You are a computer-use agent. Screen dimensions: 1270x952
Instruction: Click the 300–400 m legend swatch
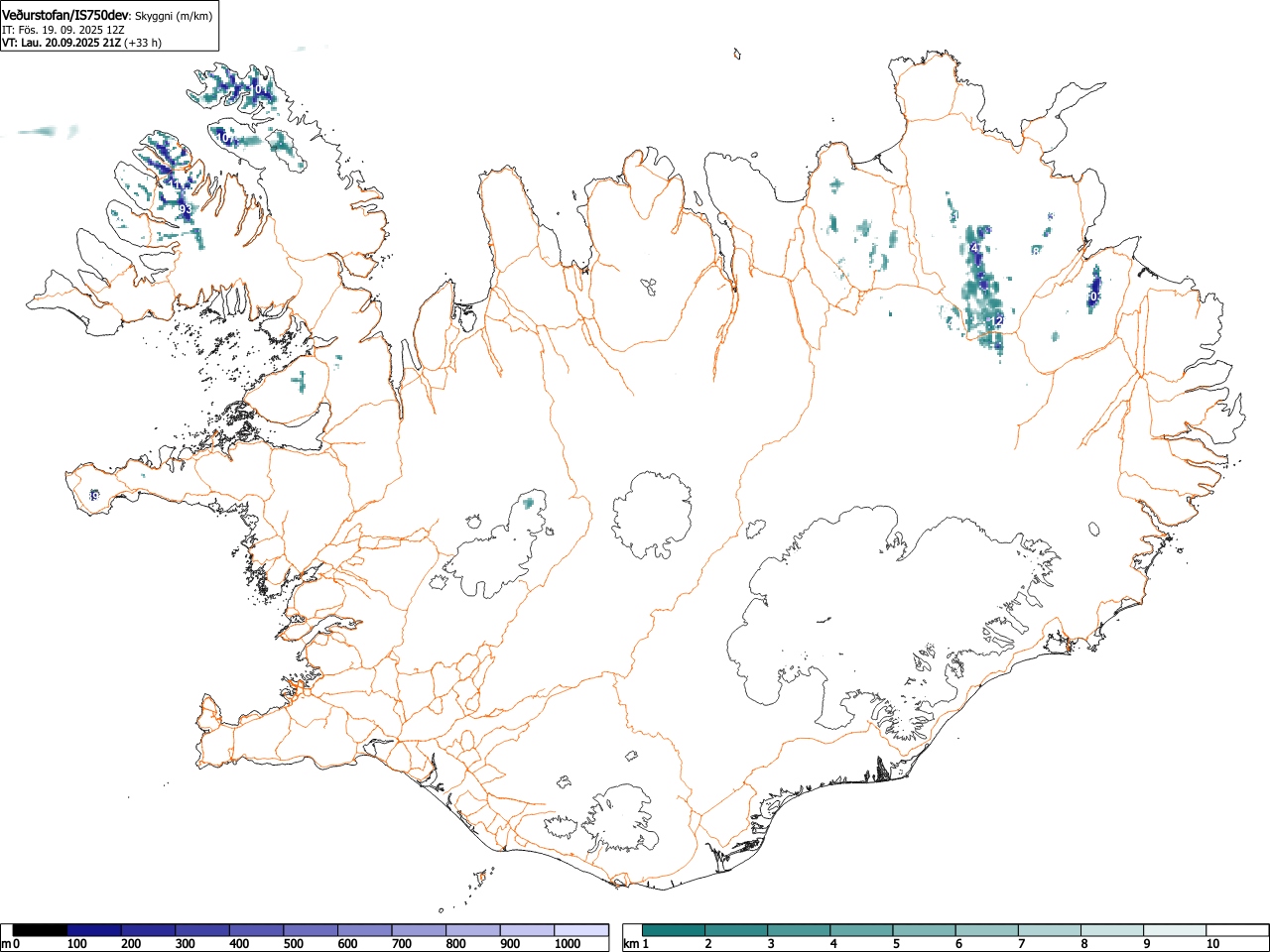click(x=202, y=930)
